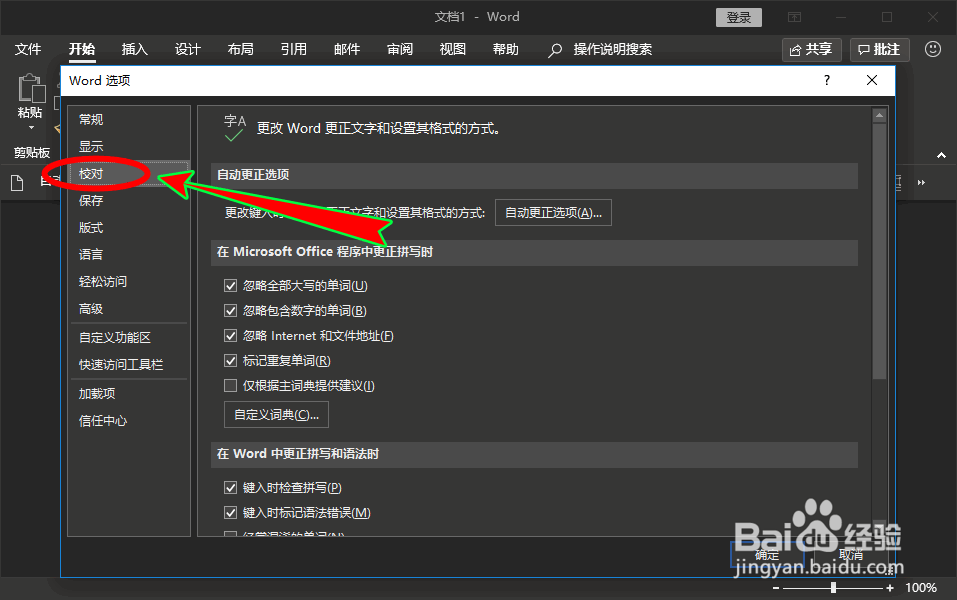Enable 仅根据主词典提供建议 checkbox
Viewport: 957px width, 600px height.
pyautogui.click(x=231, y=386)
